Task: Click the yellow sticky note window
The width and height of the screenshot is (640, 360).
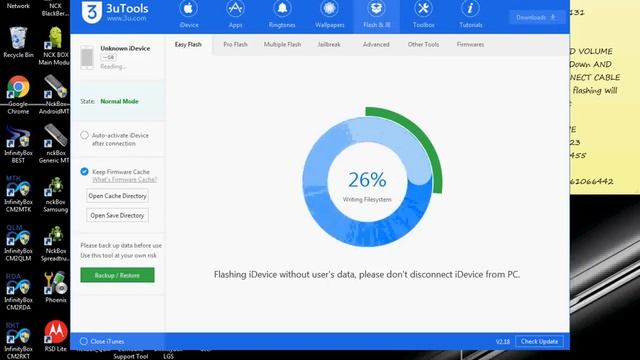Action: 605,98
